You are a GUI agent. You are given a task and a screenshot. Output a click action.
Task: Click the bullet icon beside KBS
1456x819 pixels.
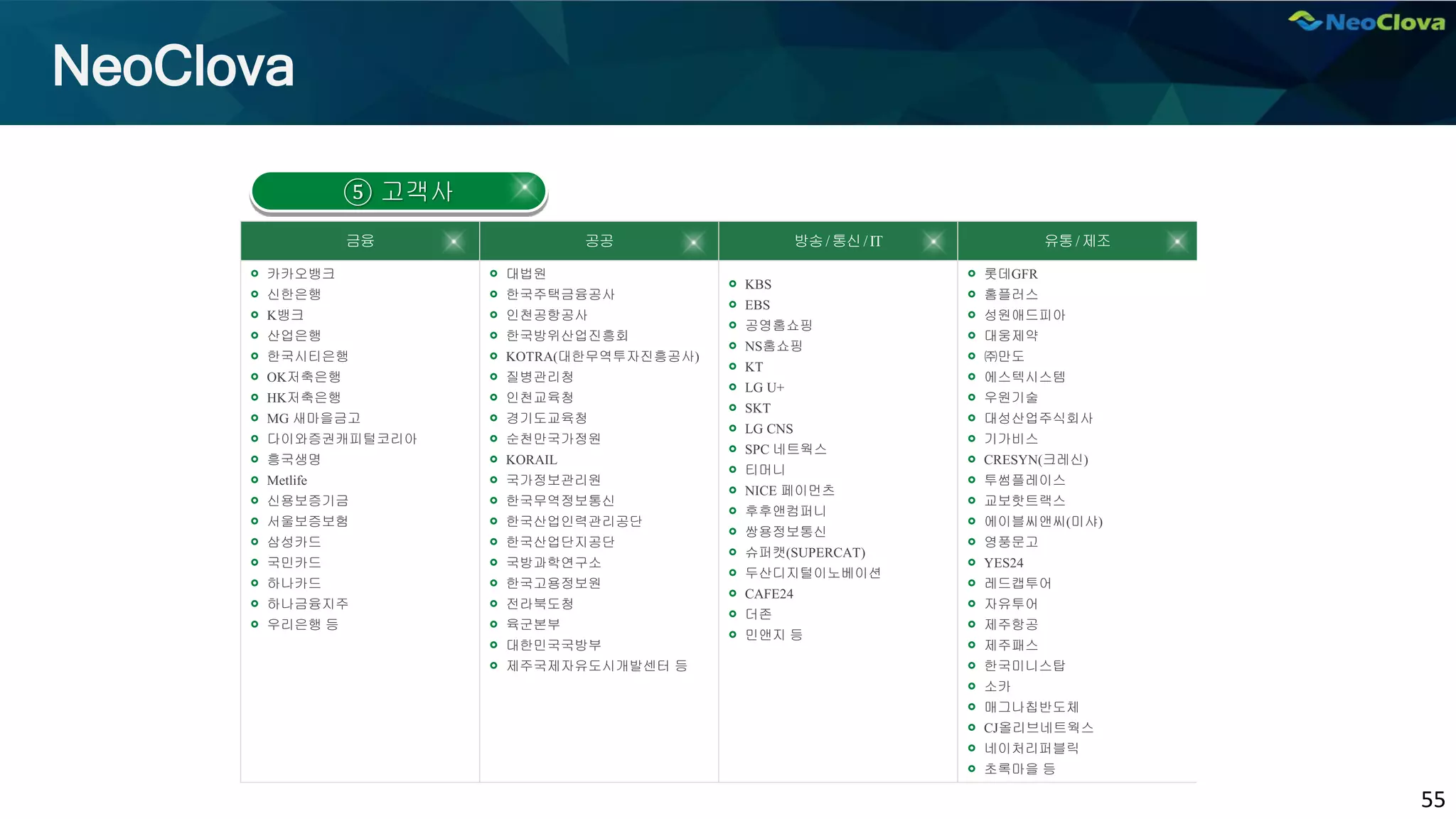[732, 284]
